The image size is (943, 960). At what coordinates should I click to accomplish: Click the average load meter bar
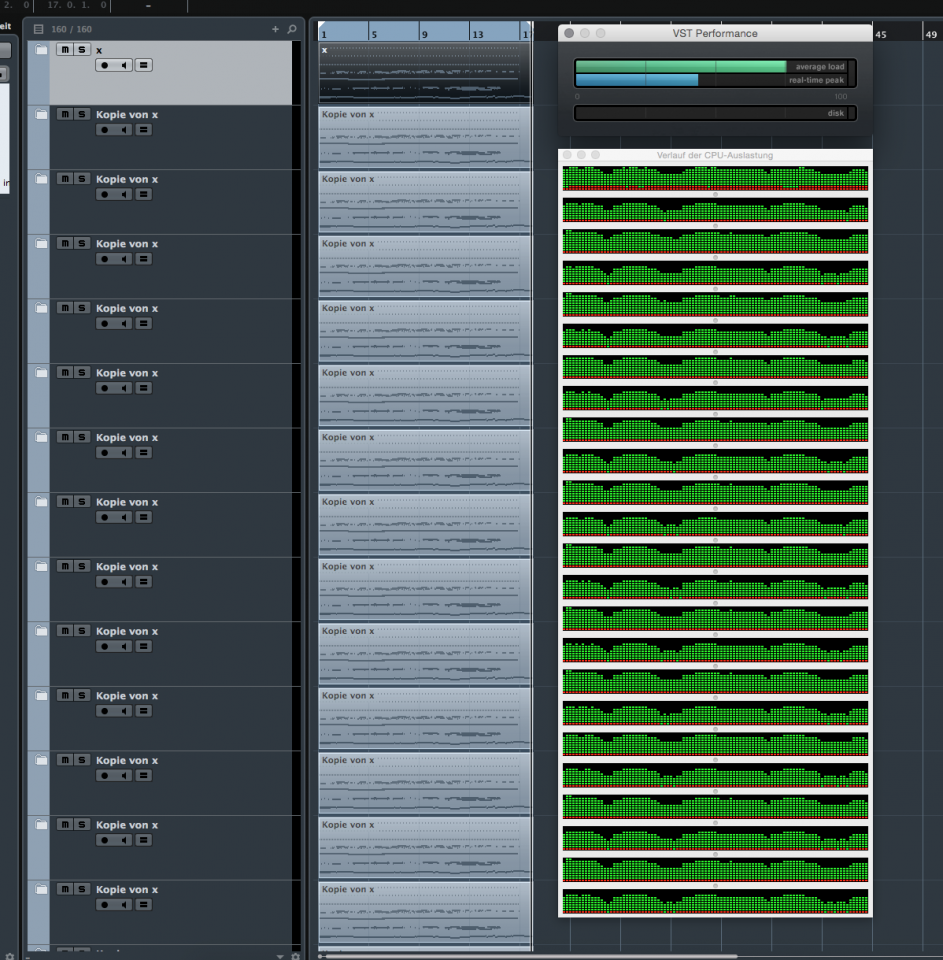click(681, 67)
